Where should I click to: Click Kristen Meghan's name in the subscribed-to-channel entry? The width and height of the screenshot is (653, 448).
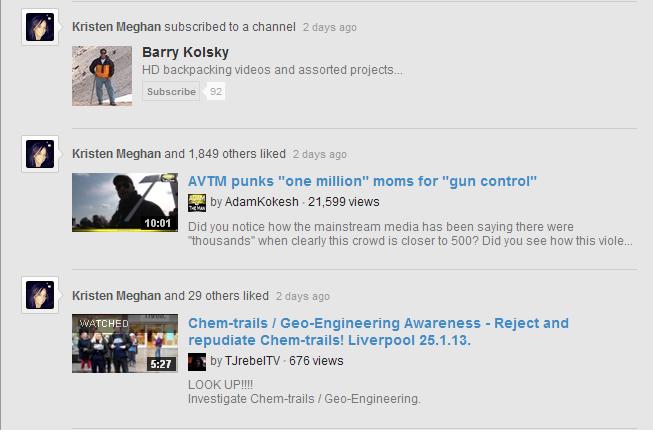[x=116, y=27]
